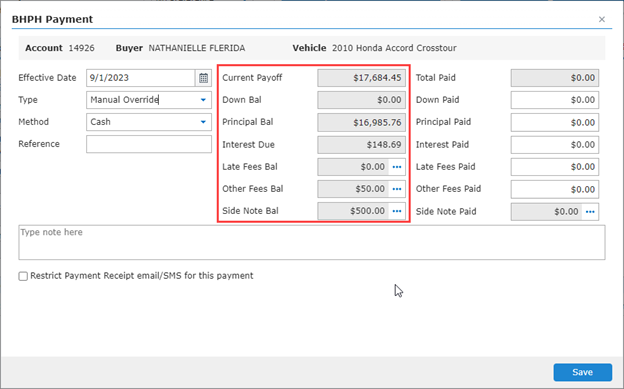
Task: Select the Interest Due $148.69 value
Action: (361, 145)
